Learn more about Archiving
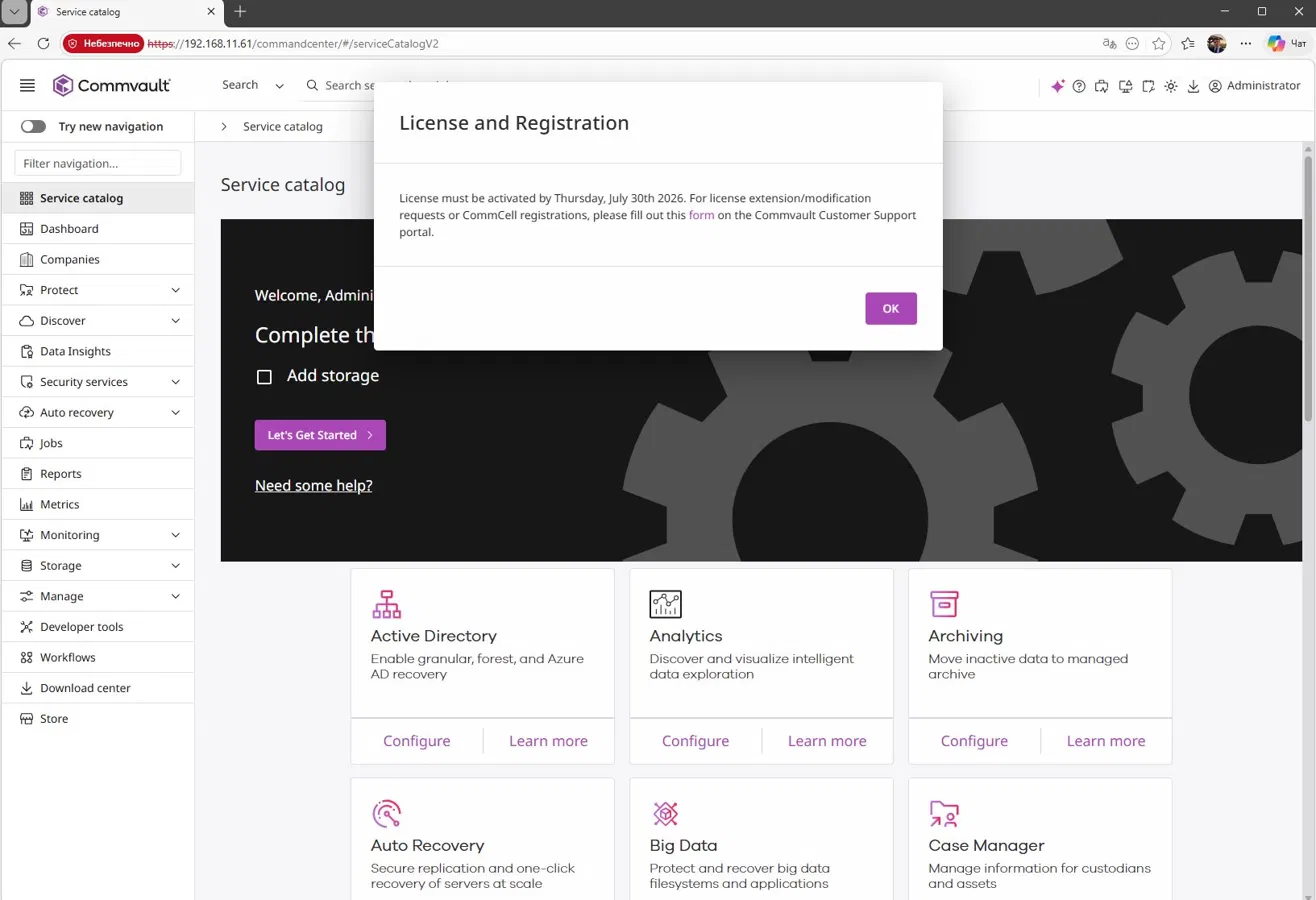Viewport: 1316px width, 900px height. pyautogui.click(x=1106, y=741)
